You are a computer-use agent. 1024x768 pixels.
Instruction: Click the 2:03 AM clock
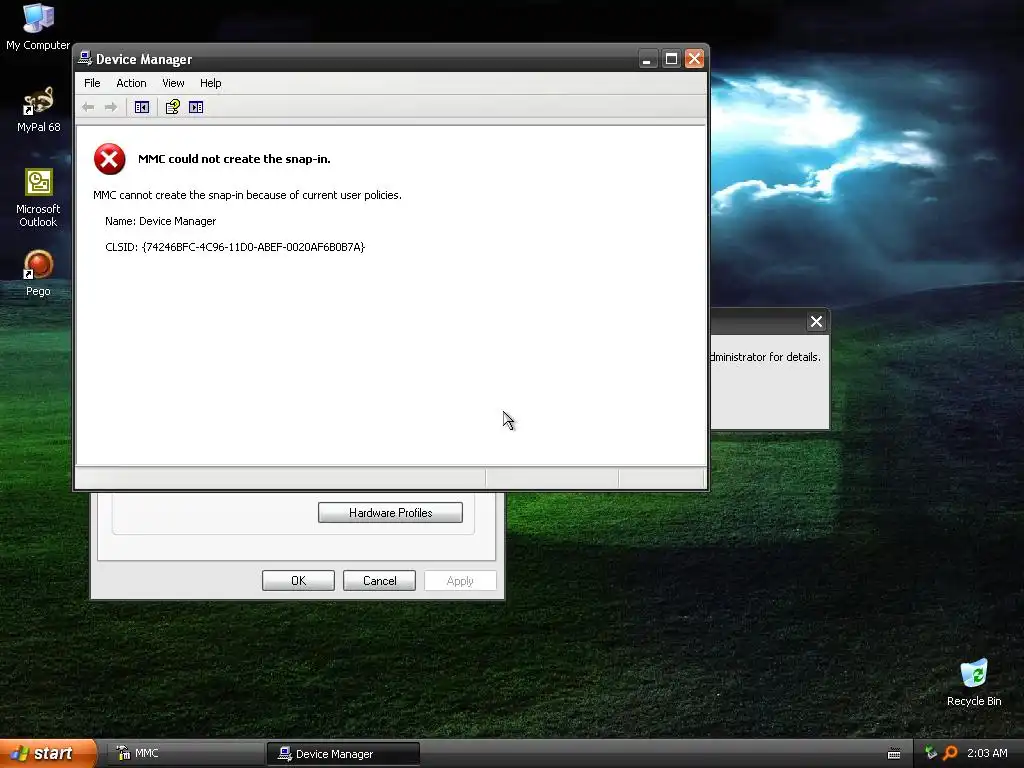coord(987,753)
